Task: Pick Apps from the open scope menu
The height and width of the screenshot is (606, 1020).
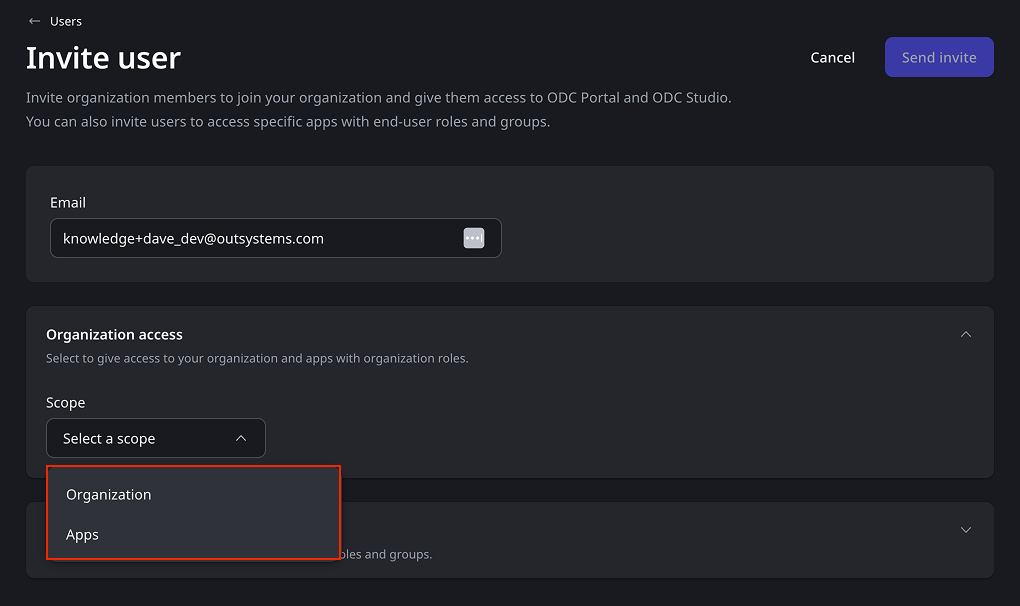Action: point(82,534)
